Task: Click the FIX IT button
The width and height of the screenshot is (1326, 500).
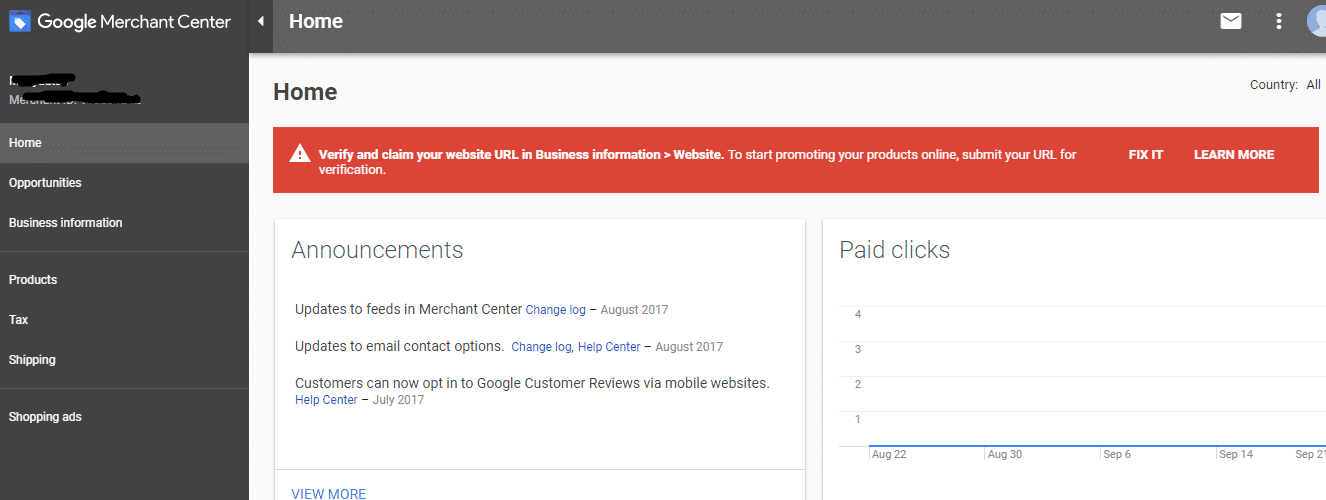Action: click(1146, 155)
